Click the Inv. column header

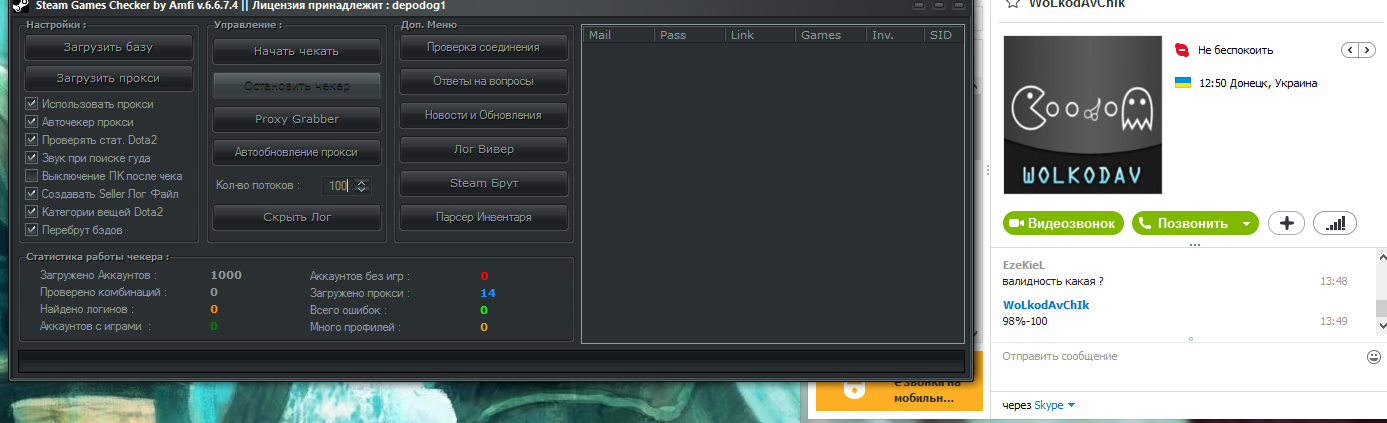point(896,35)
